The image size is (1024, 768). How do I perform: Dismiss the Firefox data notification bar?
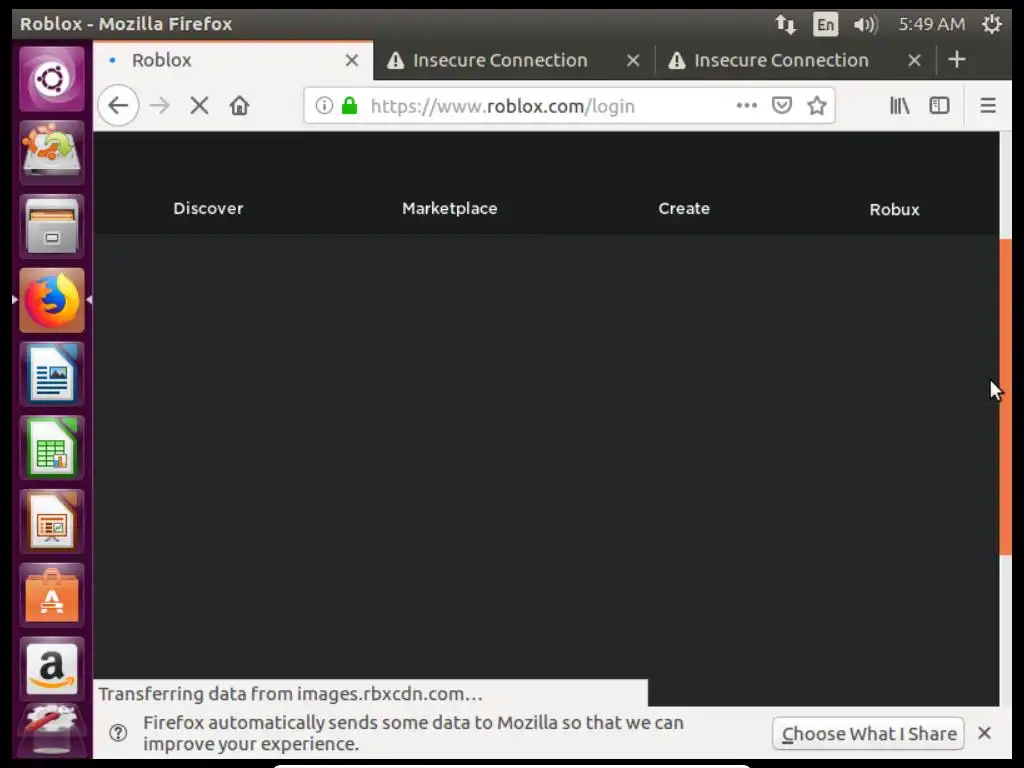(x=984, y=733)
